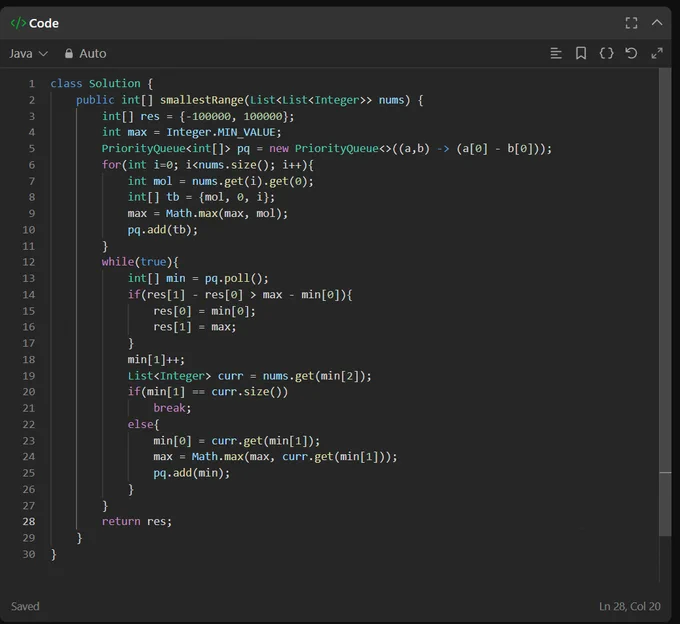Image resolution: width=680 pixels, height=624 pixels.
Task: Open the Java language dropdown
Action: pyautogui.click(x=28, y=54)
